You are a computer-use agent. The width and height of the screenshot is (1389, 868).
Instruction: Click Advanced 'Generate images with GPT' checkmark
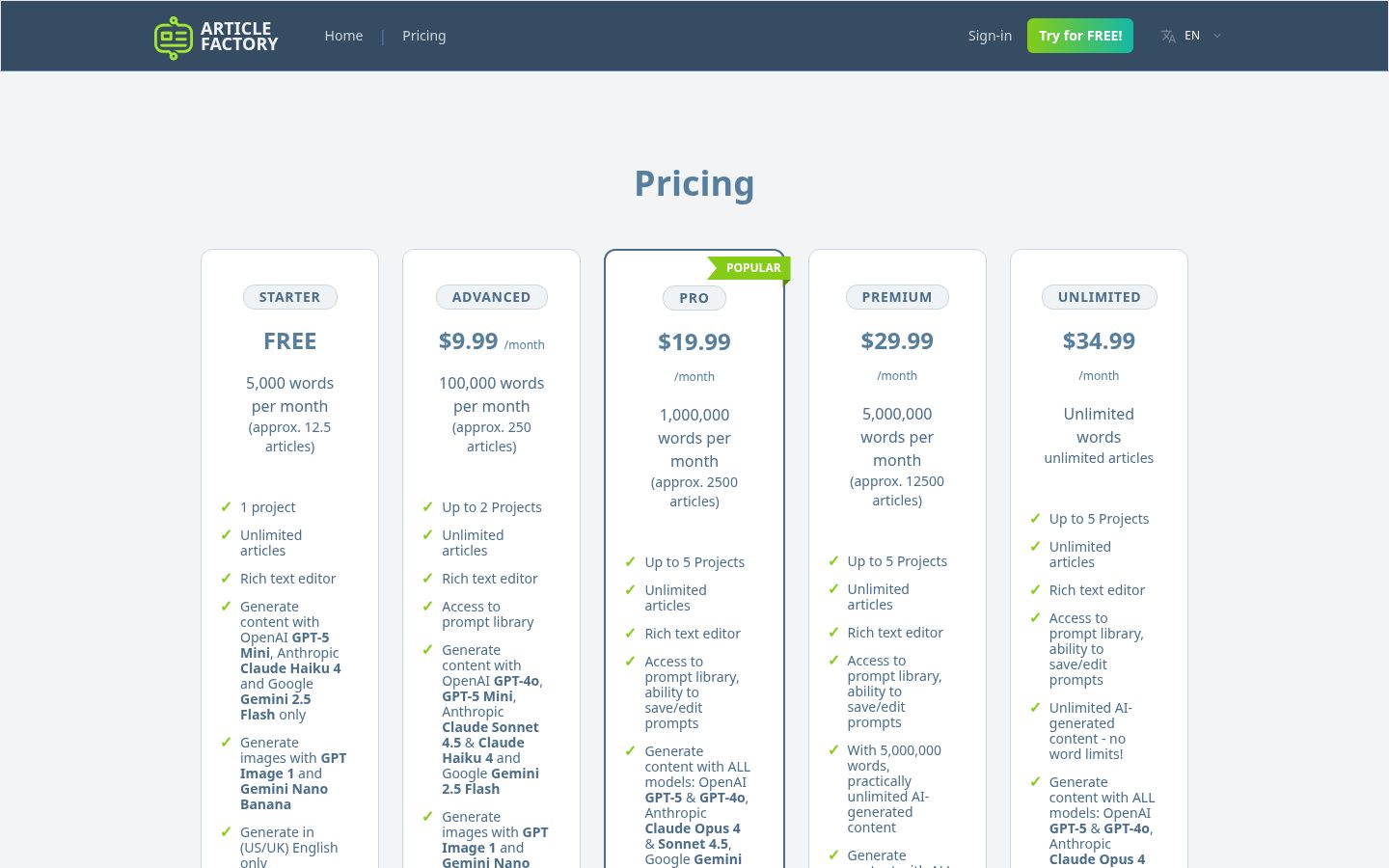(x=427, y=817)
